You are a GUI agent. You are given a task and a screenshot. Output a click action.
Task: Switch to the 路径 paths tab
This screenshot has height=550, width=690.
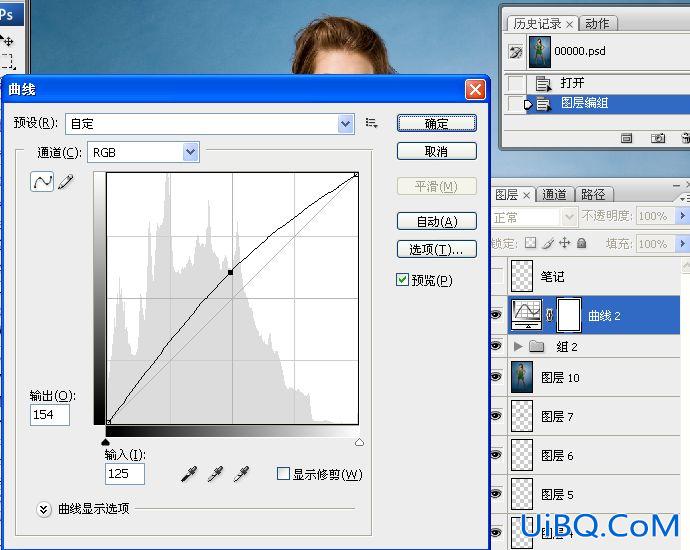pyautogui.click(x=593, y=194)
